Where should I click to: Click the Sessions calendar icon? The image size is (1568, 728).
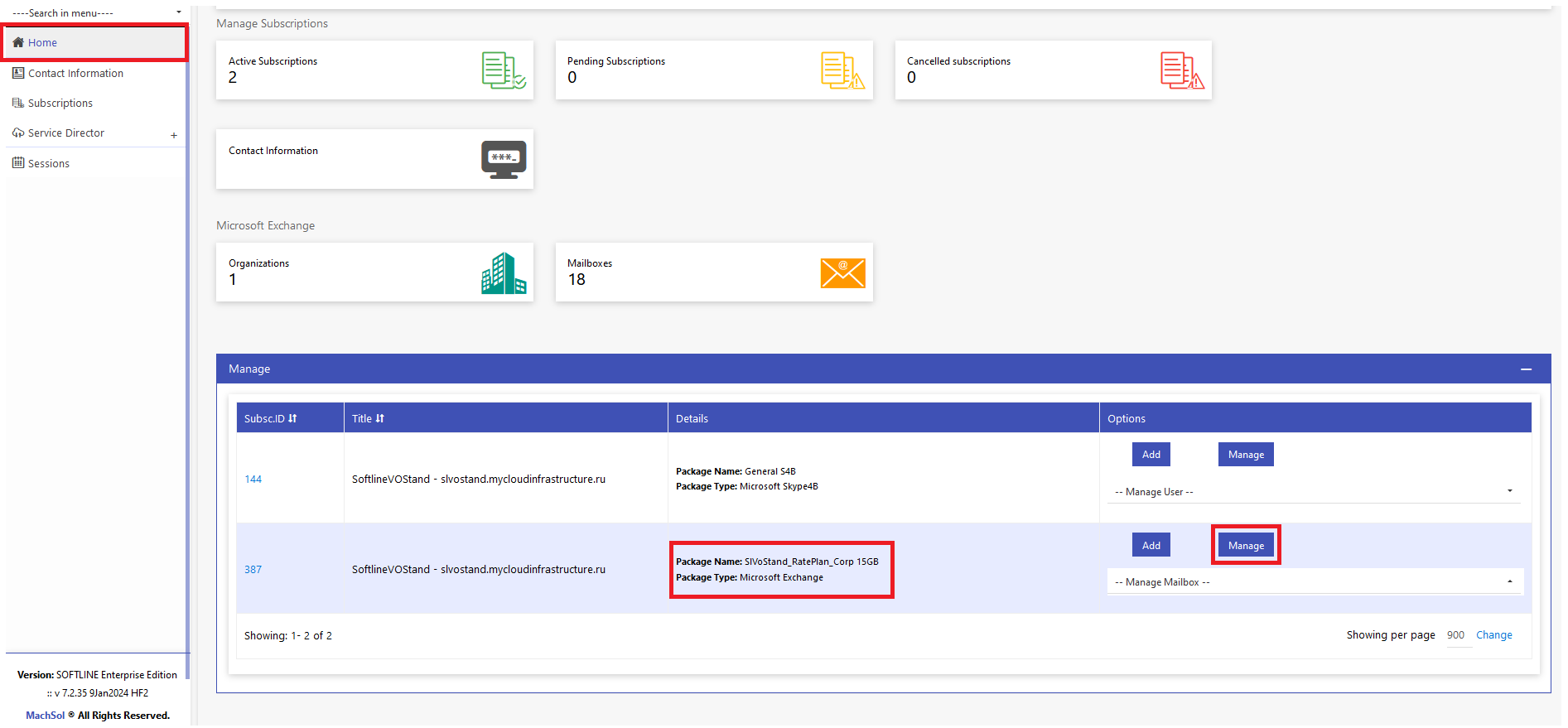coord(18,163)
